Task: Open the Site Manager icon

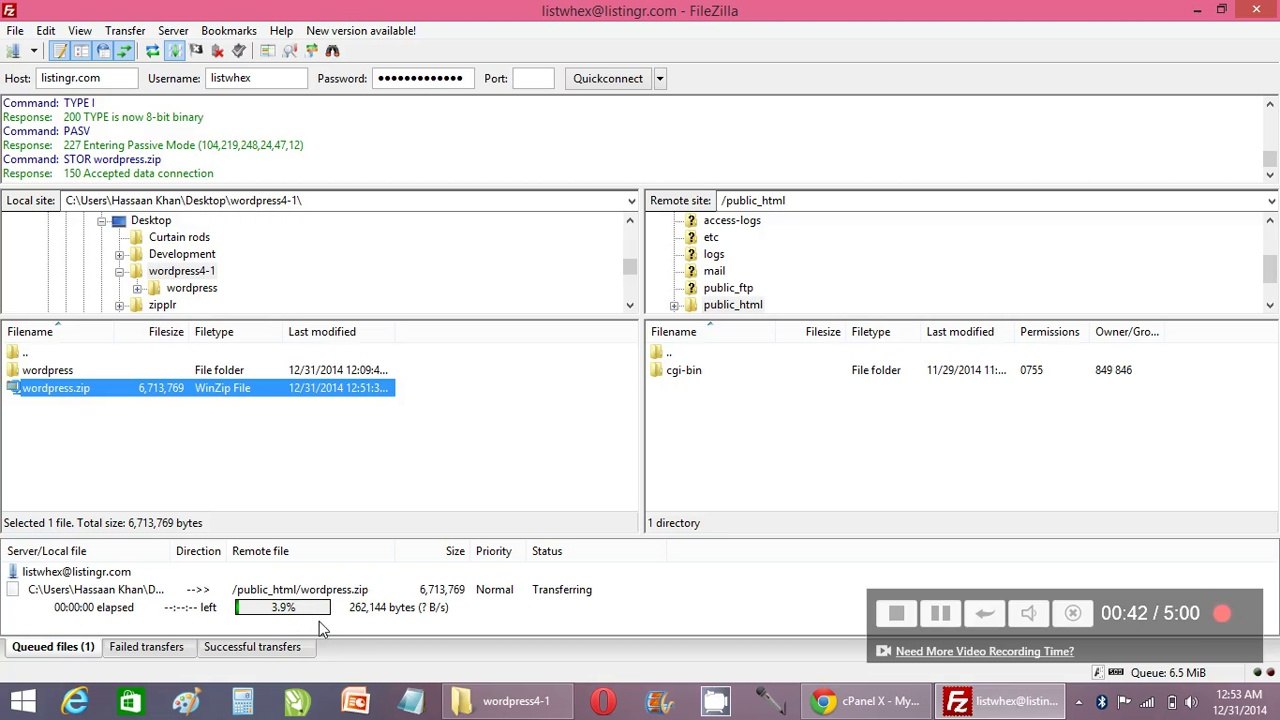Action: [x=13, y=51]
